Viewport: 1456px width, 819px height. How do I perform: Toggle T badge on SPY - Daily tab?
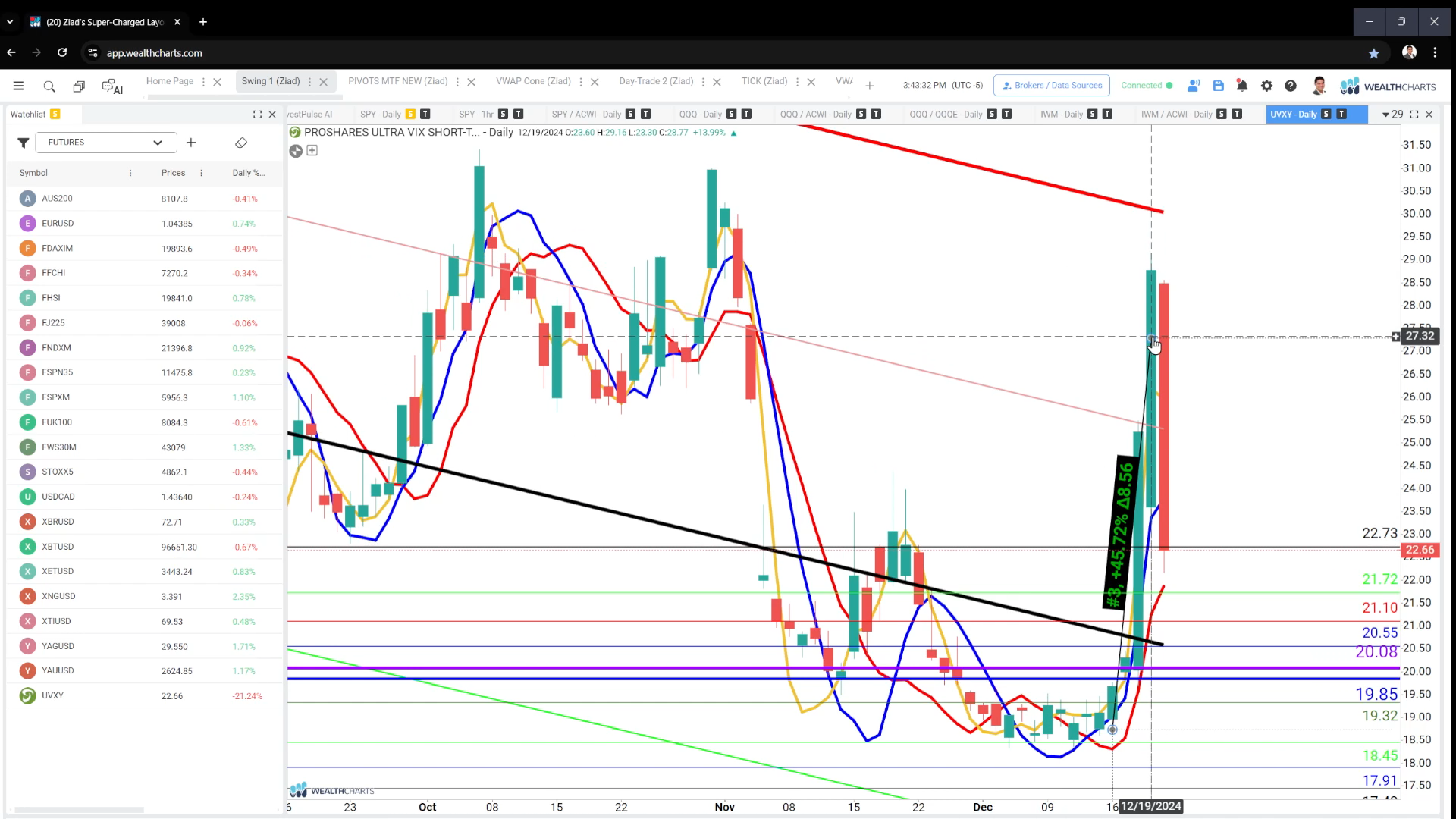[425, 114]
